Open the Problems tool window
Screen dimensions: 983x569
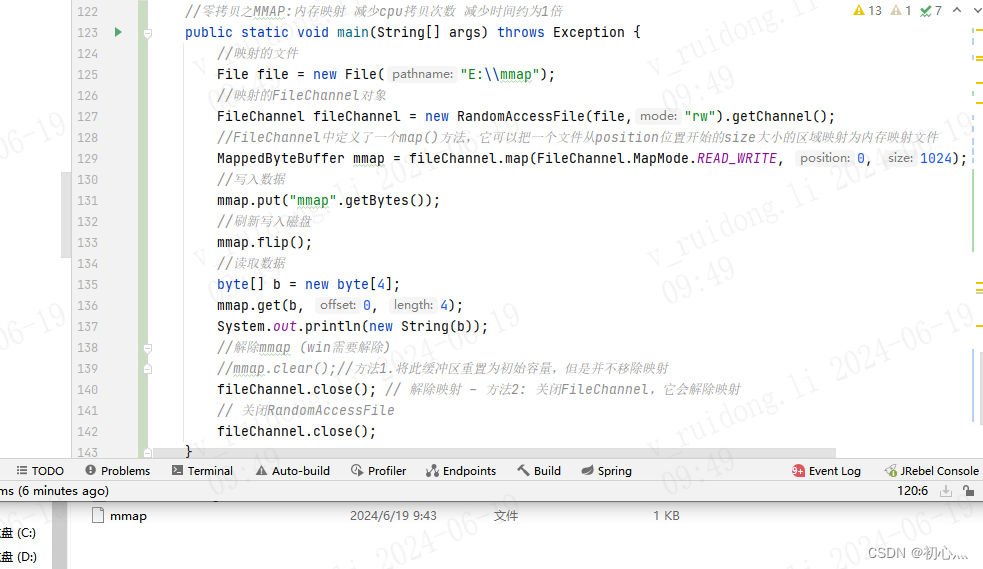point(118,471)
